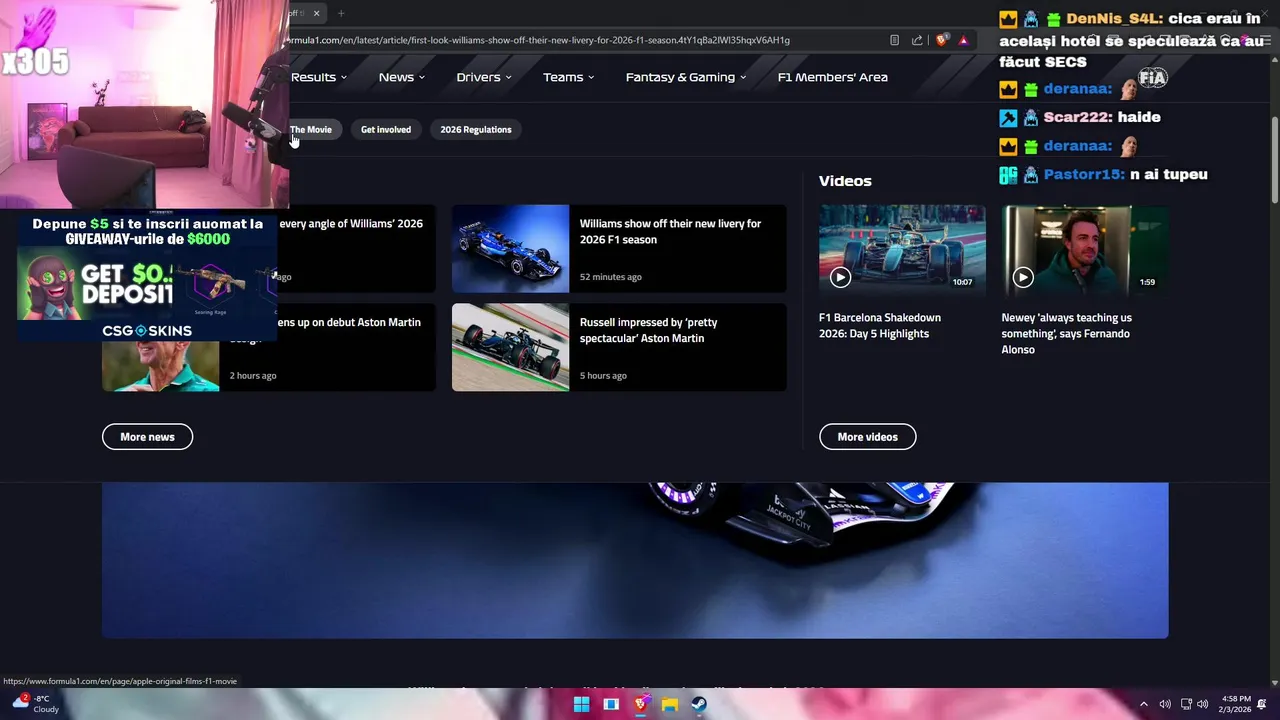
Task: Open the F1 Members' Area
Action: click(833, 77)
